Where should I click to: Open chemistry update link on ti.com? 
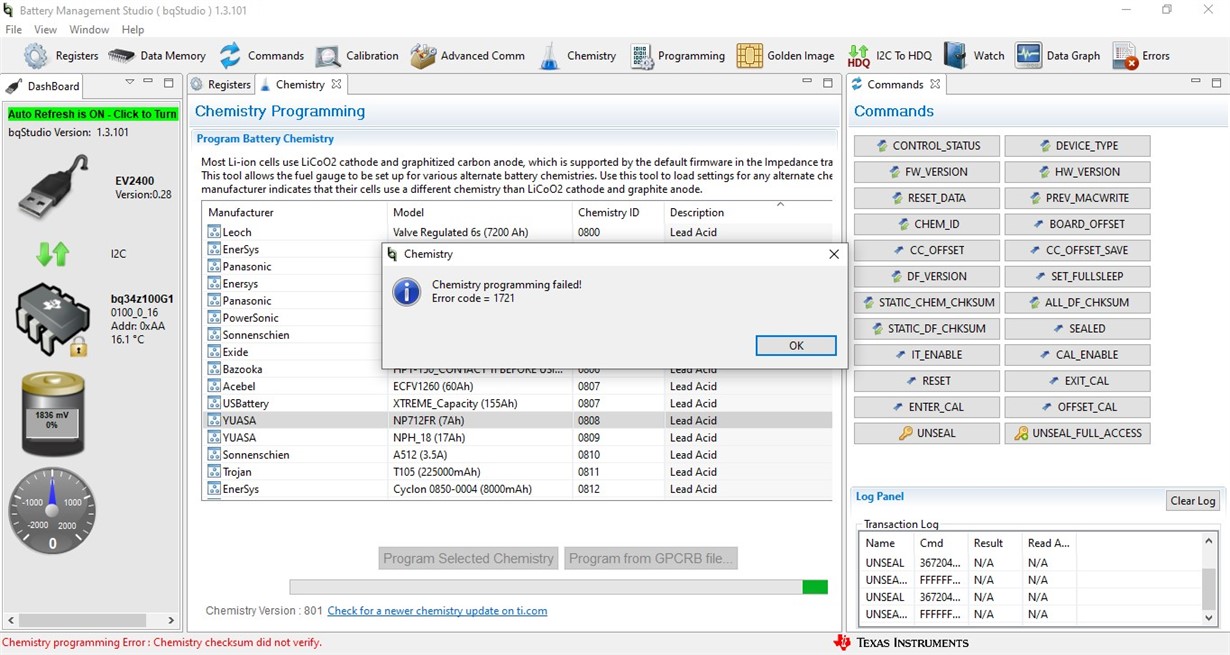tap(437, 611)
